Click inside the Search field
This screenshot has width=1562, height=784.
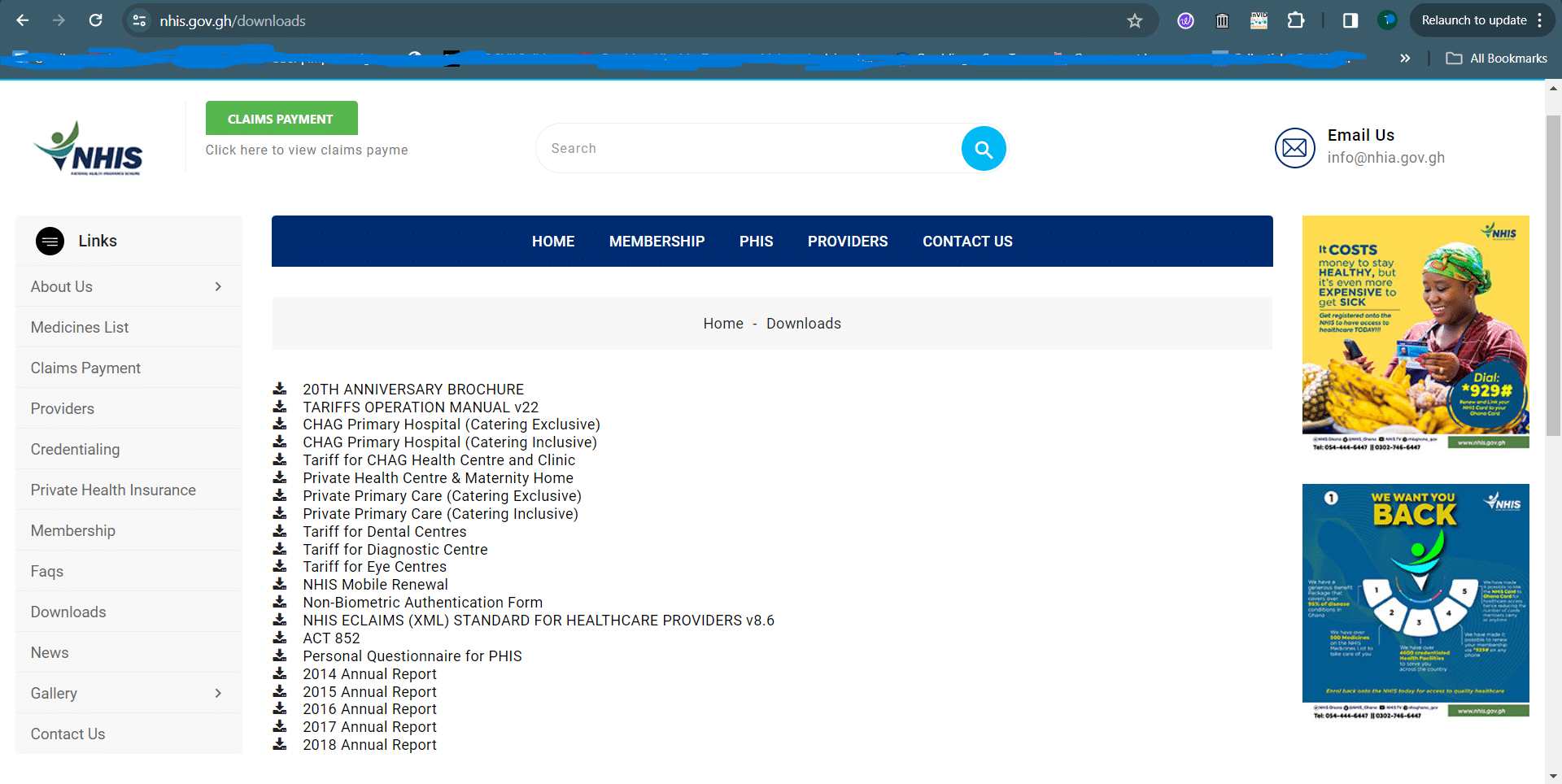[748, 148]
